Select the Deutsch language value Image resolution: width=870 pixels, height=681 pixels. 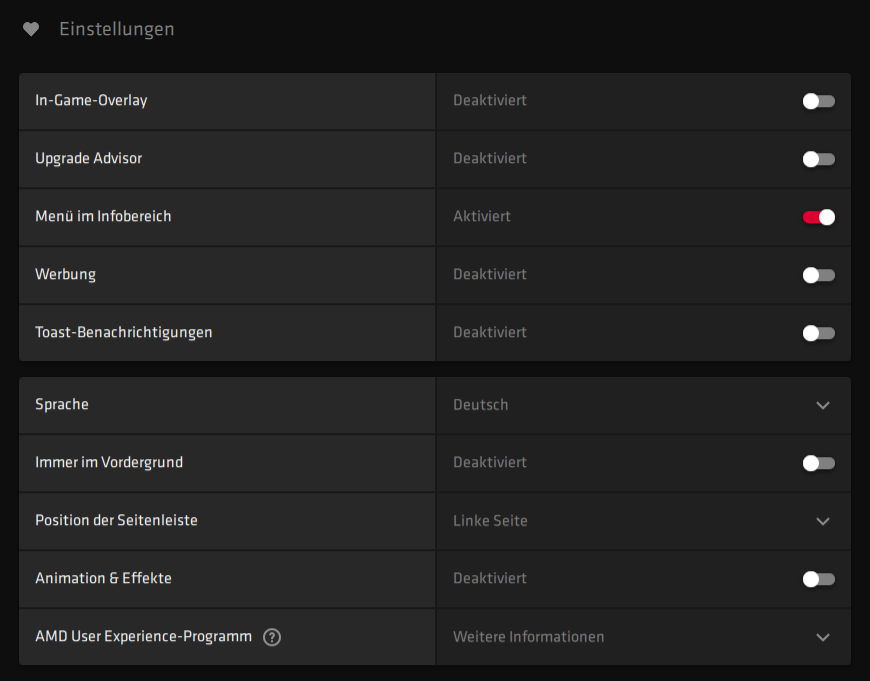(x=480, y=405)
